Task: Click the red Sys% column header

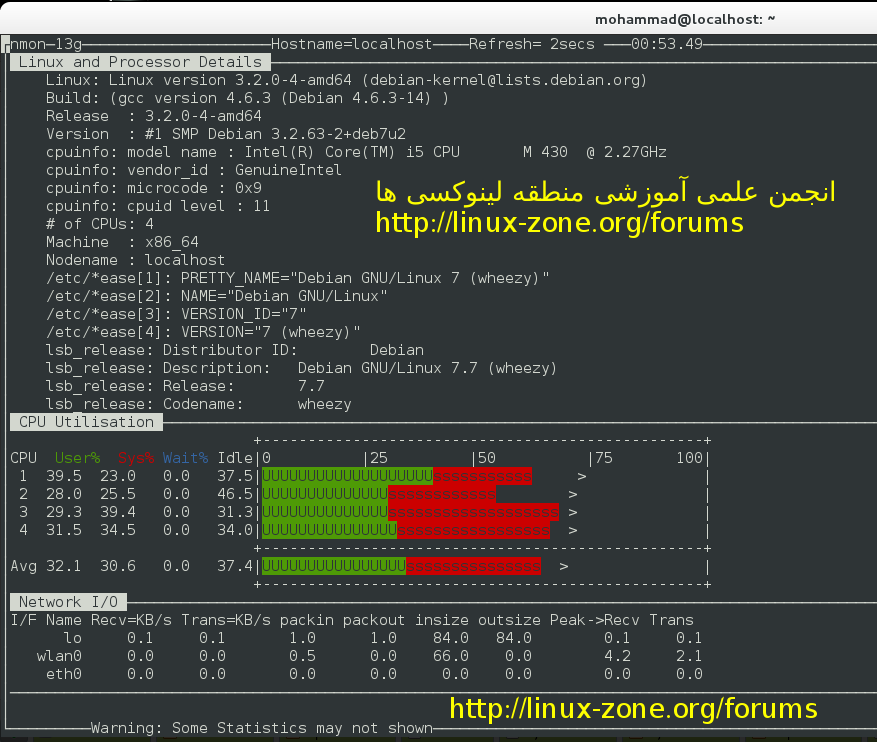Action: tap(136, 458)
